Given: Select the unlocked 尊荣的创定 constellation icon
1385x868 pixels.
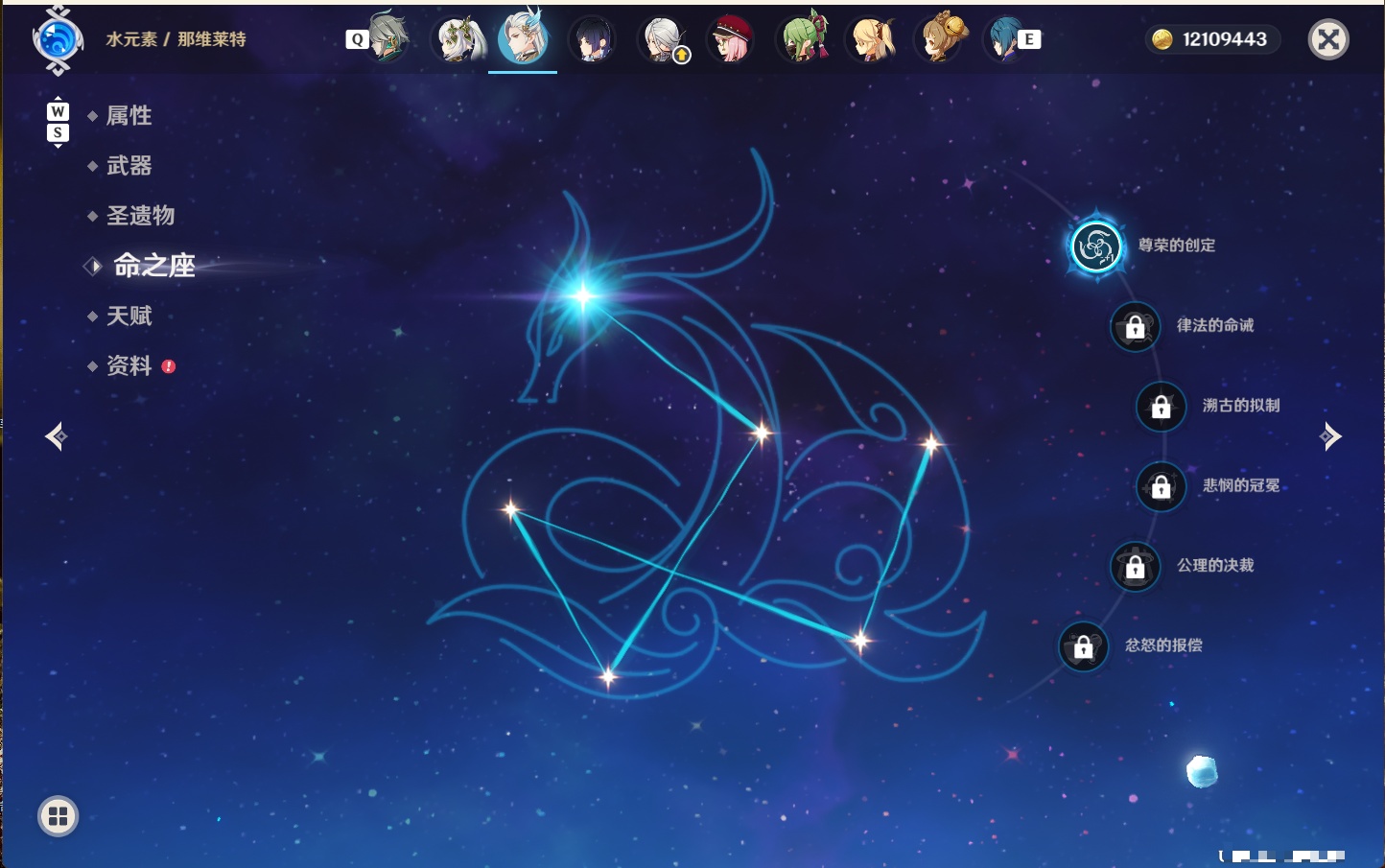Looking at the screenshot, I should 1095,246.
